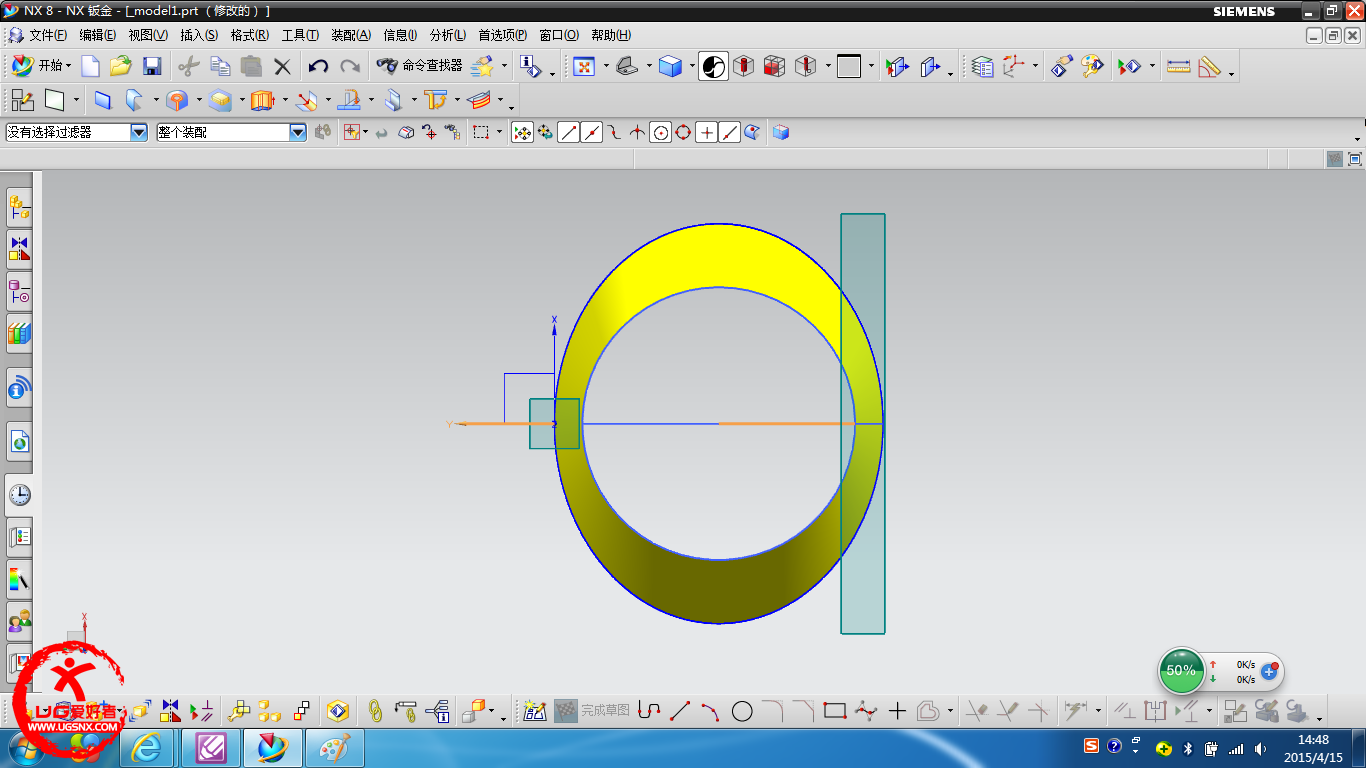Image resolution: width=1366 pixels, height=768 pixels.
Task: Click the Sketch icon in the sheet metal toolbar
Action: 22,100
